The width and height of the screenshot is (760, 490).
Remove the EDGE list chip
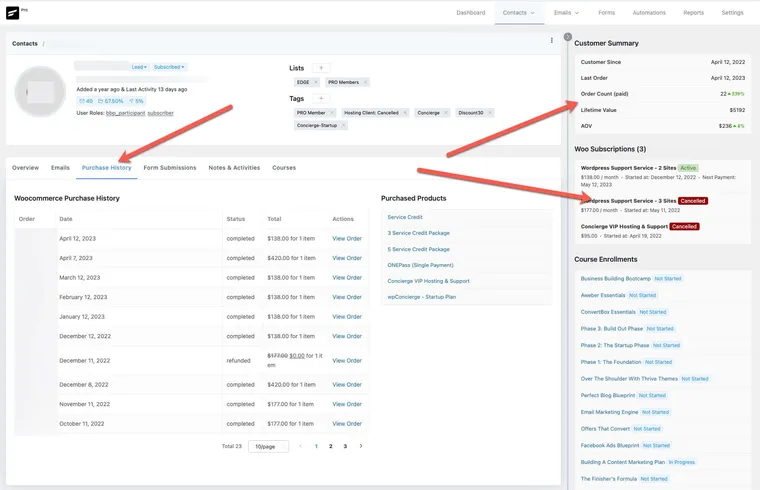point(316,82)
